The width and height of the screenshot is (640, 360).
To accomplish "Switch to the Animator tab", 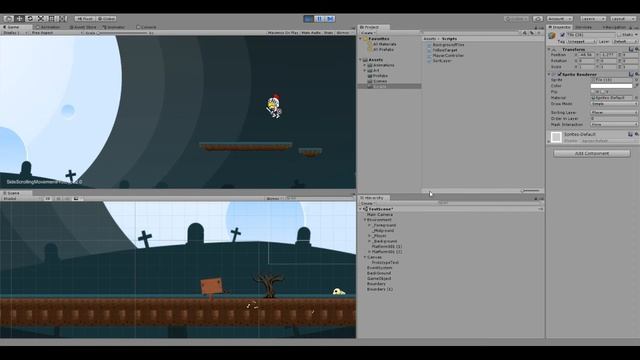I will [114, 27].
